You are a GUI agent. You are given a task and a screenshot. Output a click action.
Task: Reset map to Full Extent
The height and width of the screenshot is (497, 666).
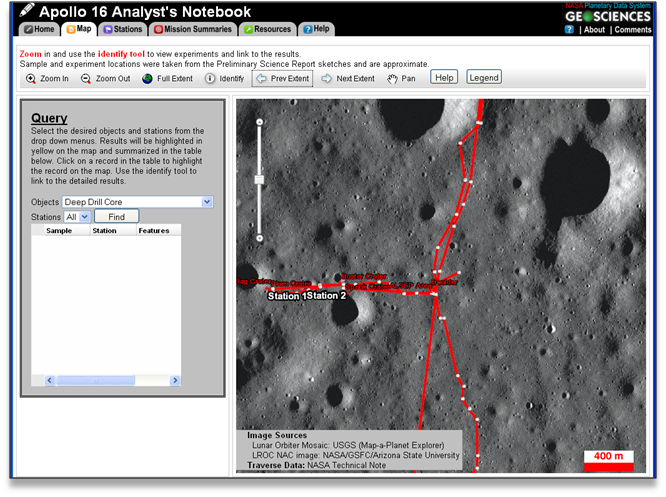pos(167,78)
